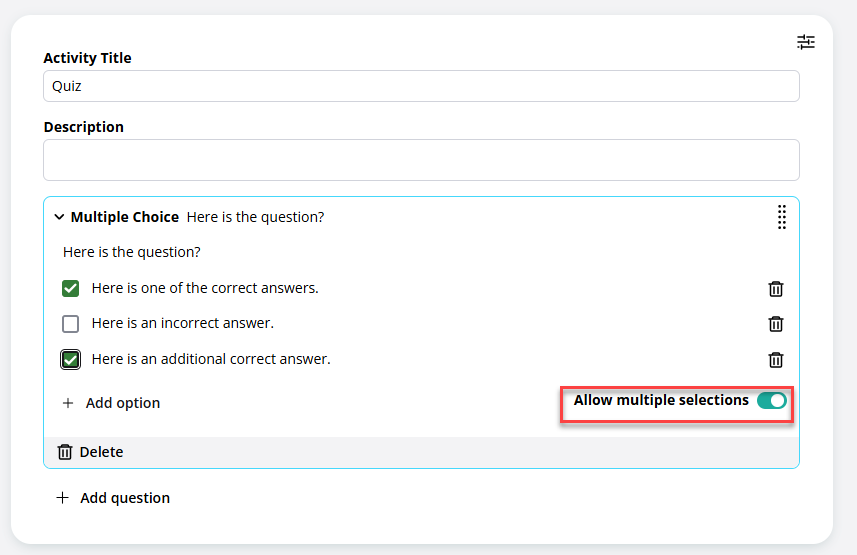Grab the question drag handle dots
The height and width of the screenshot is (555, 857).
click(782, 217)
